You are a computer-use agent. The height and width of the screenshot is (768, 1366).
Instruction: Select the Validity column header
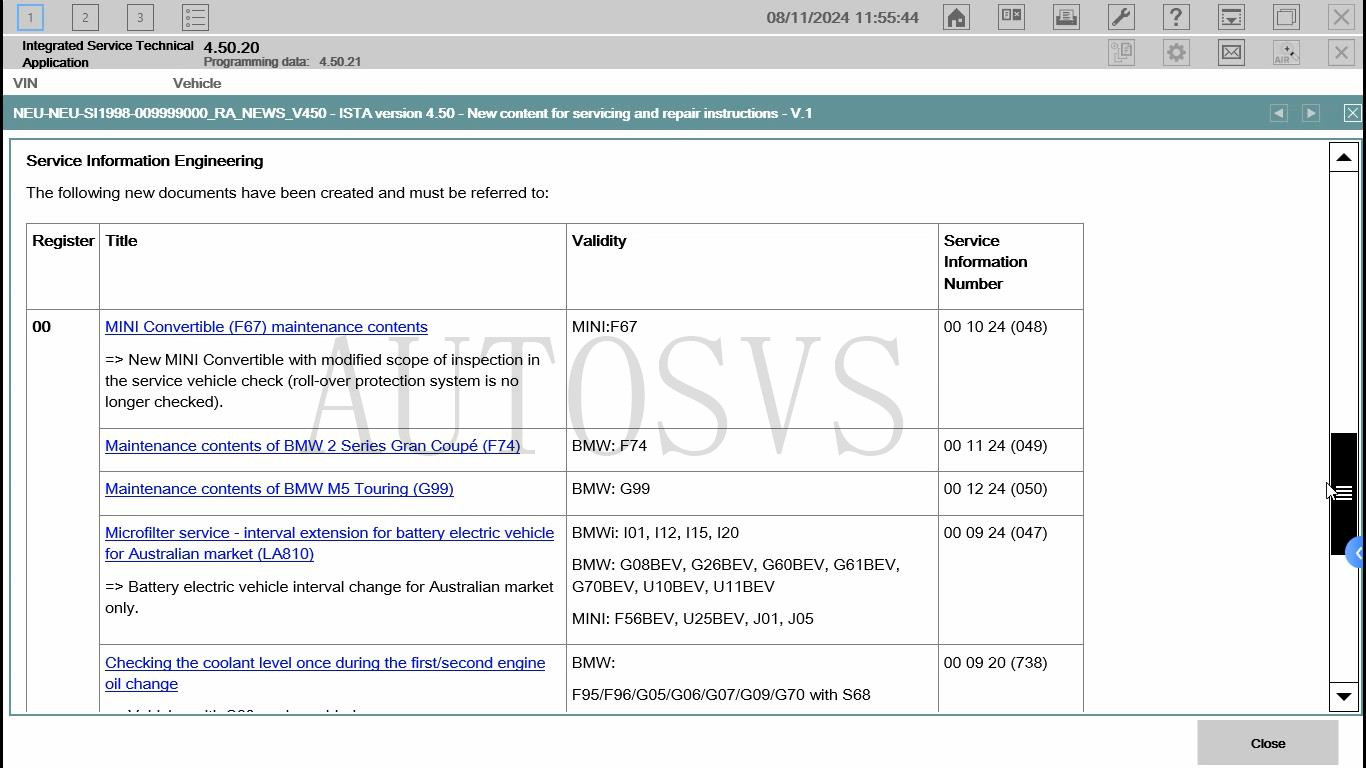click(752, 266)
